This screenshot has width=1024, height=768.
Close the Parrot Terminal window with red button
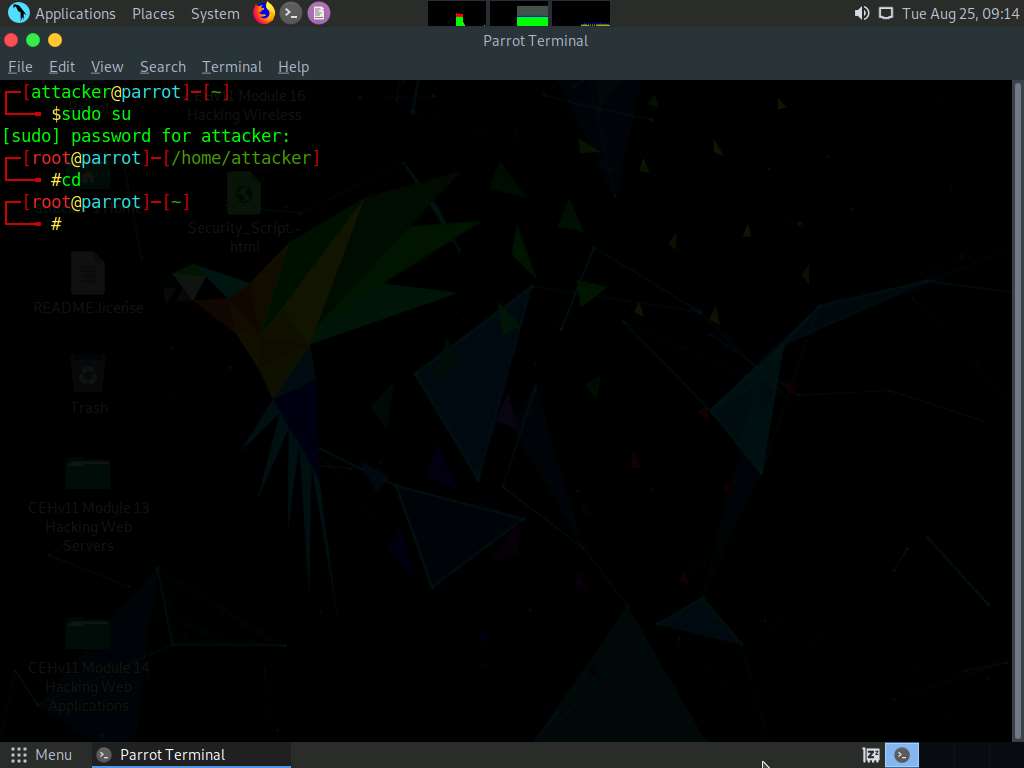(11, 40)
